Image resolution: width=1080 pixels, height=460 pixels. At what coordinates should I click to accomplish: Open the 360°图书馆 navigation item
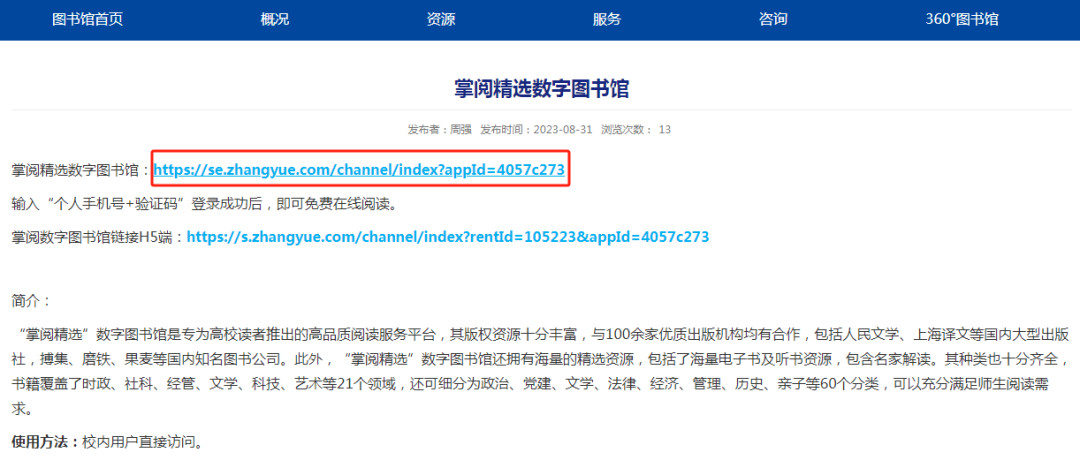point(961,19)
